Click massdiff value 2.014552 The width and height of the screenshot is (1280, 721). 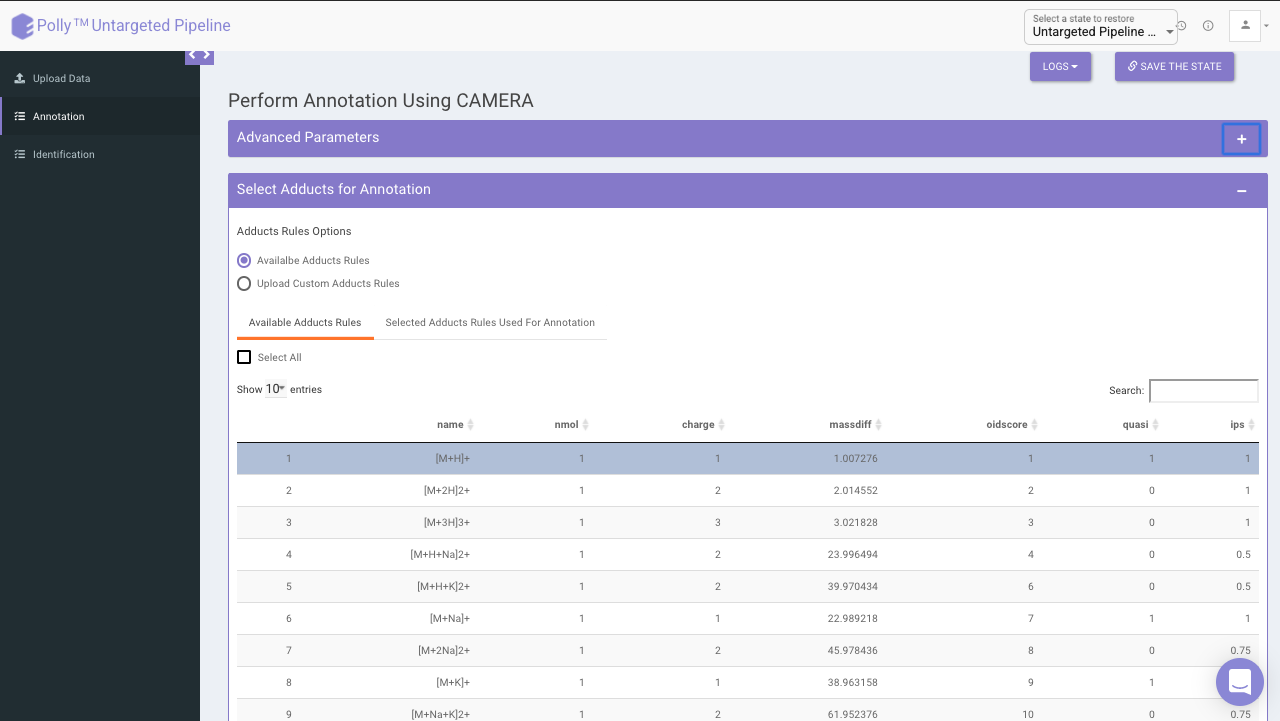(x=855, y=491)
